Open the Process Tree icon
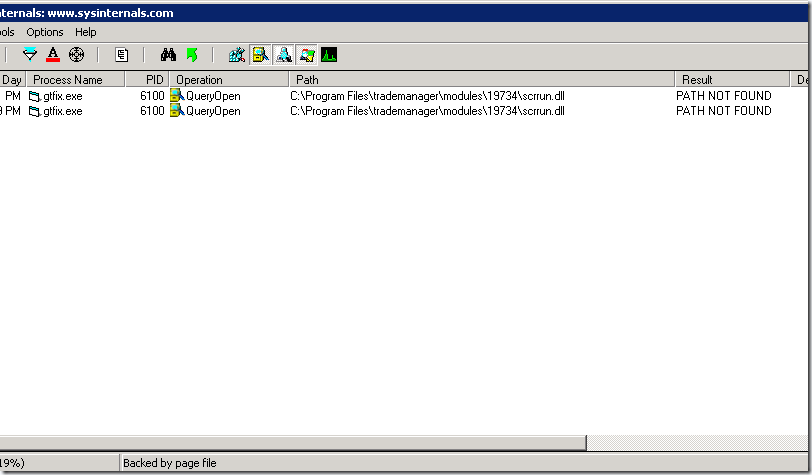The height and width of the screenshot is (475, 812). [x=122, y=55]
